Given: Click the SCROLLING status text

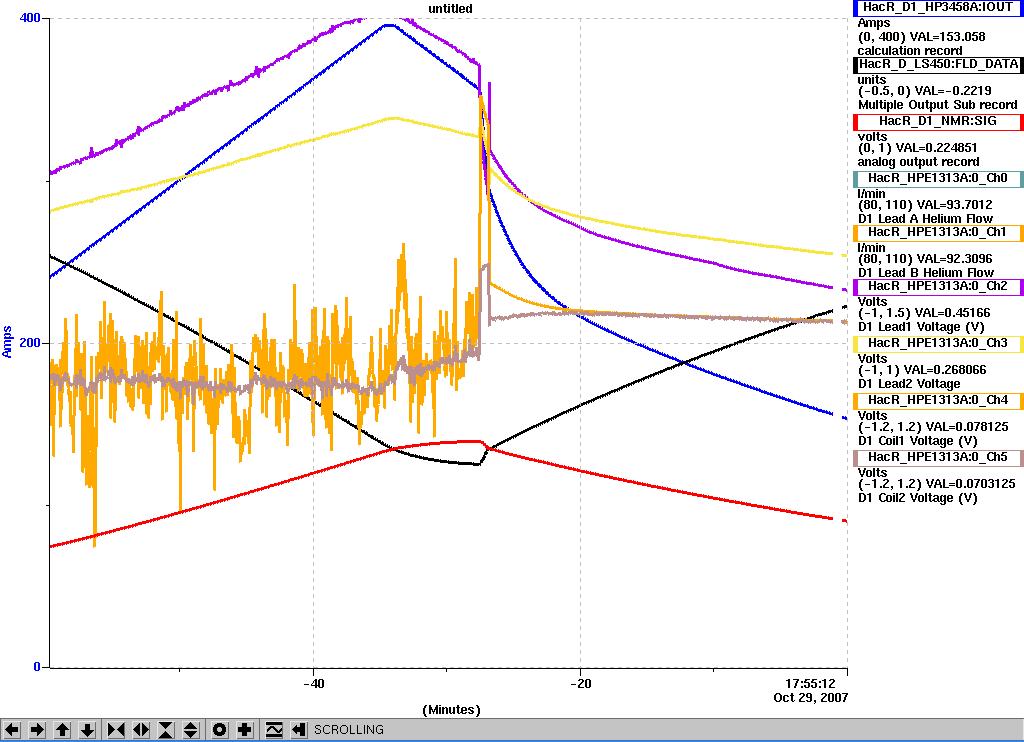Looking at the screenshot, I should coord(349,730).
